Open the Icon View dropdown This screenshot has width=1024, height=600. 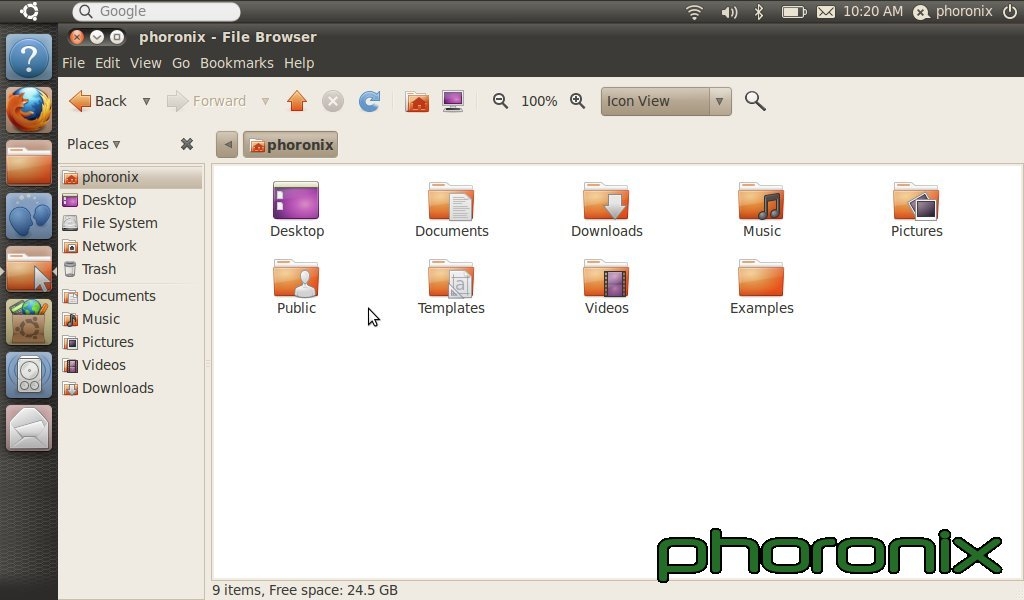[665, 101]
